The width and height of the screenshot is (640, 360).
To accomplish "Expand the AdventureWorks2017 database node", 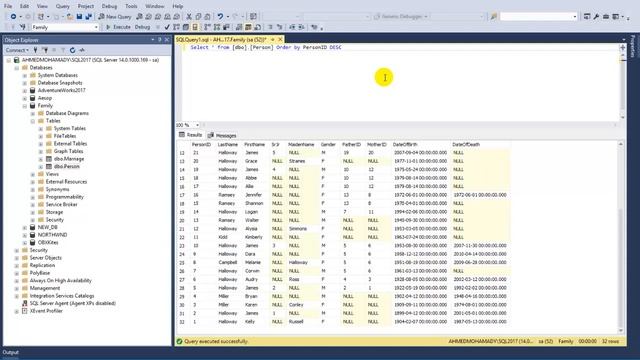I will [24, 91].
